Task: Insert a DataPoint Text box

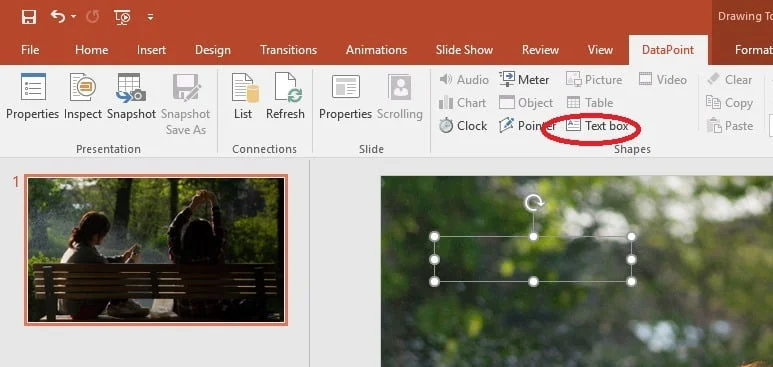Action: [597, 126]
